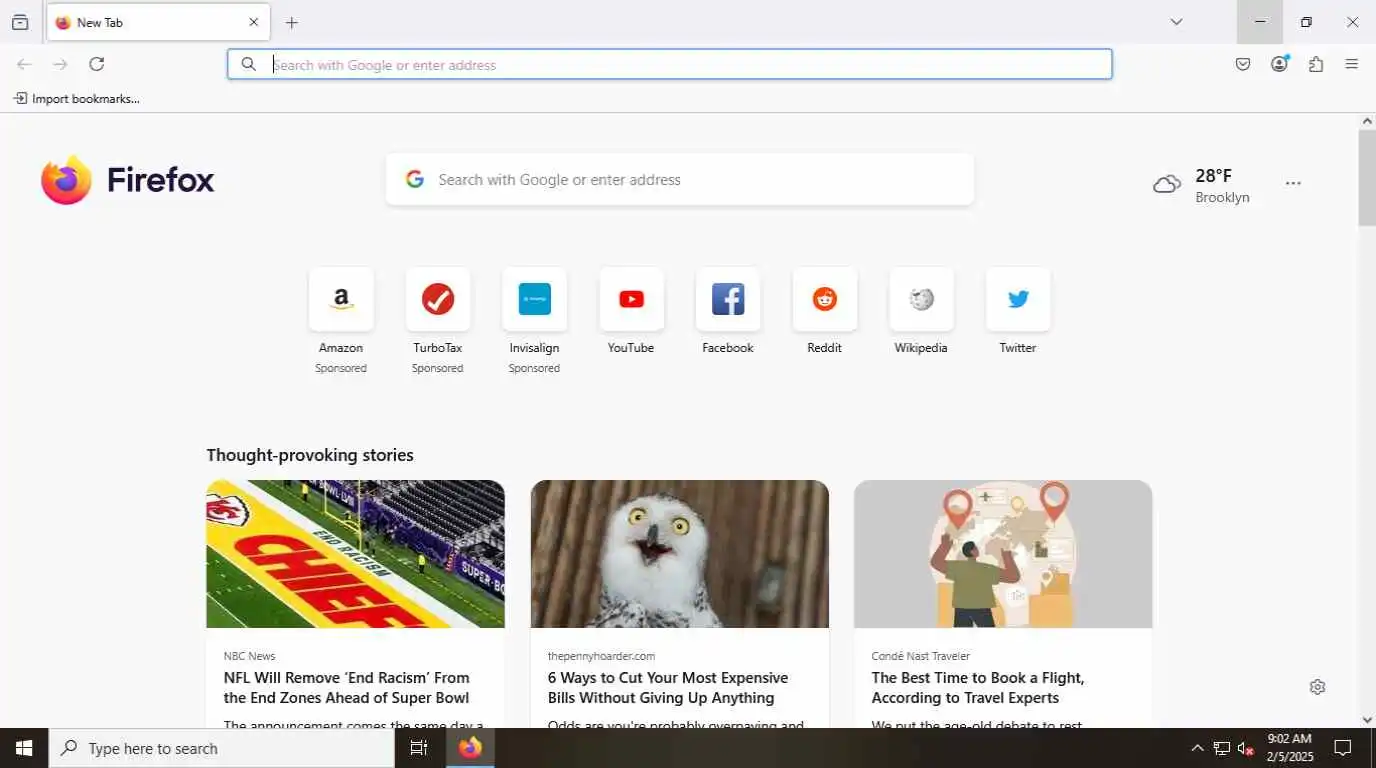Click the page vertical scrollbar
The height and width of the screenshot is (768, 1376).
(1367, 177)
